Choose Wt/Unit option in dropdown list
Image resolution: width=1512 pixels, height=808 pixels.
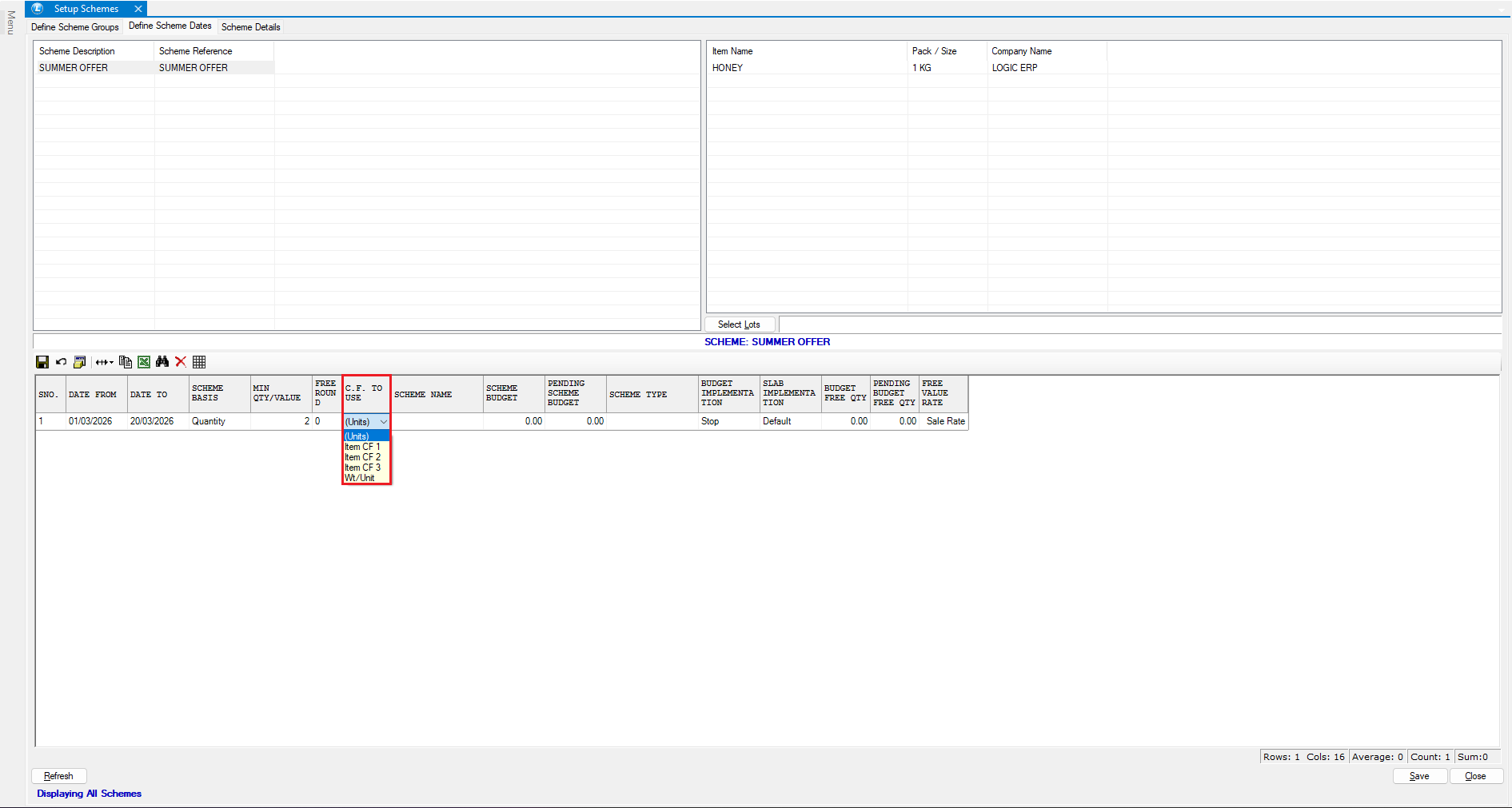(360, 478)
